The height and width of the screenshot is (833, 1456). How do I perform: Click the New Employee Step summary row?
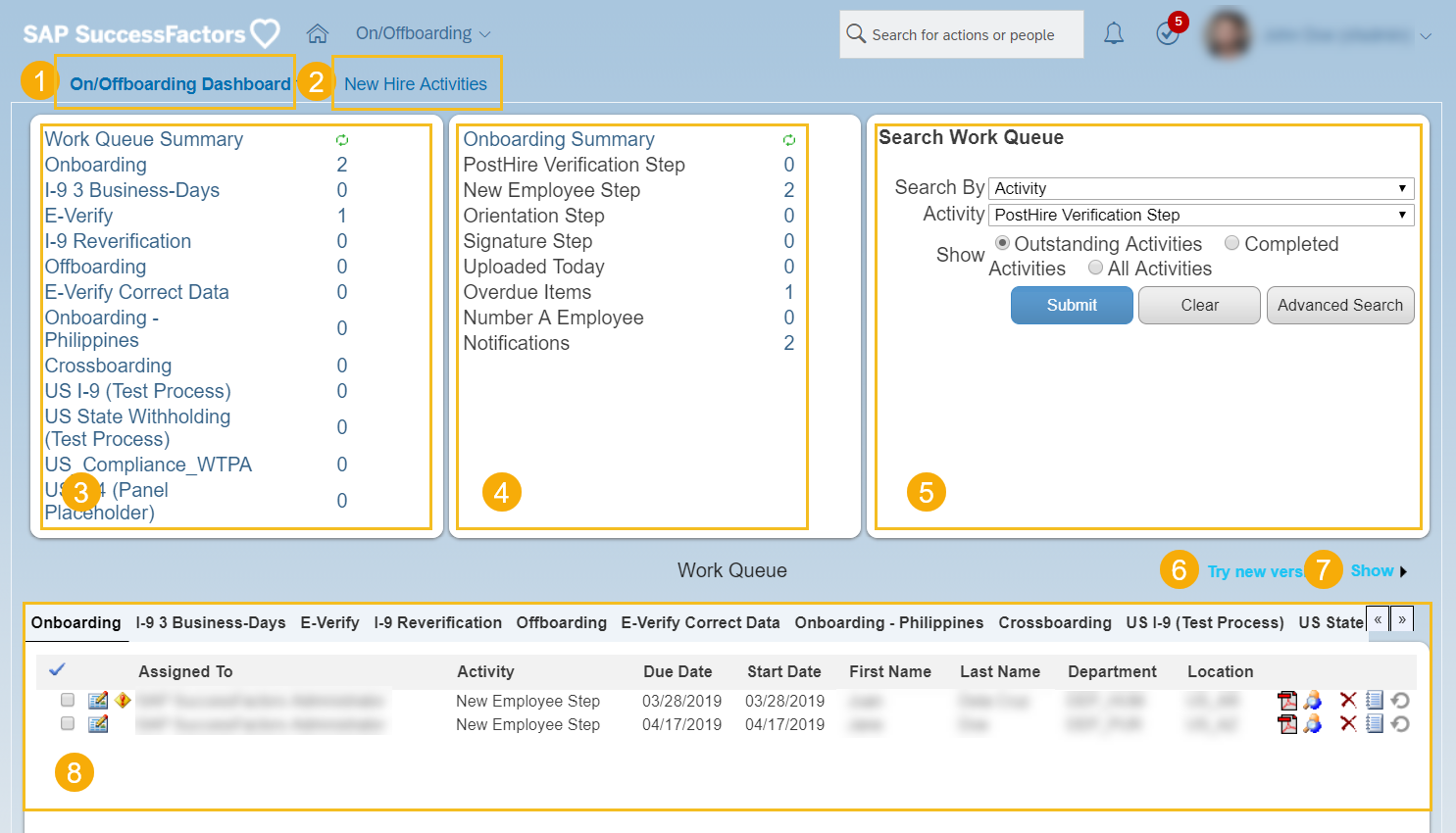tap(628, 190)
